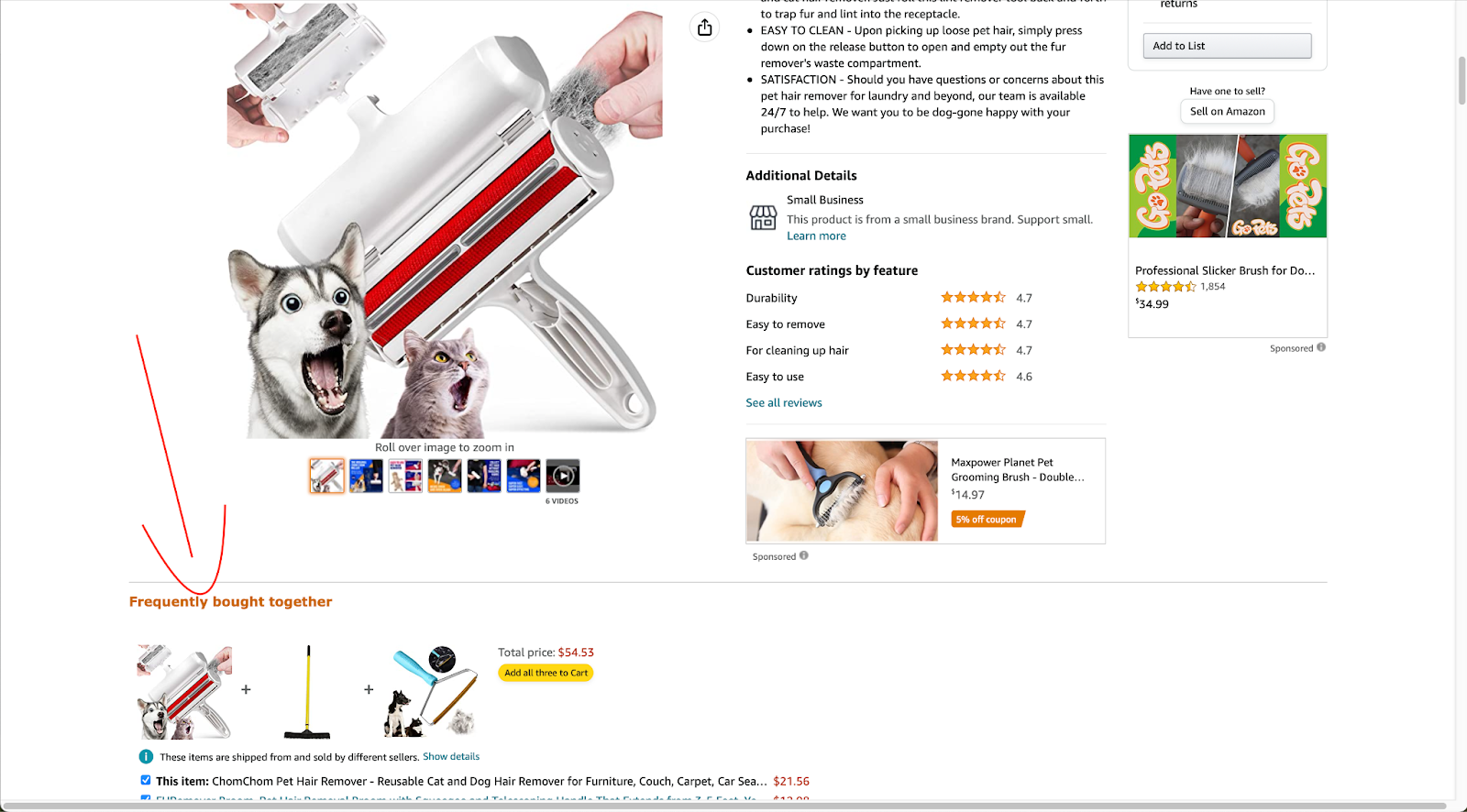The image size is (1467, 812).
Task: Click the Sponsored info icon under GoPets ad
Action: tap(1321, 347)
